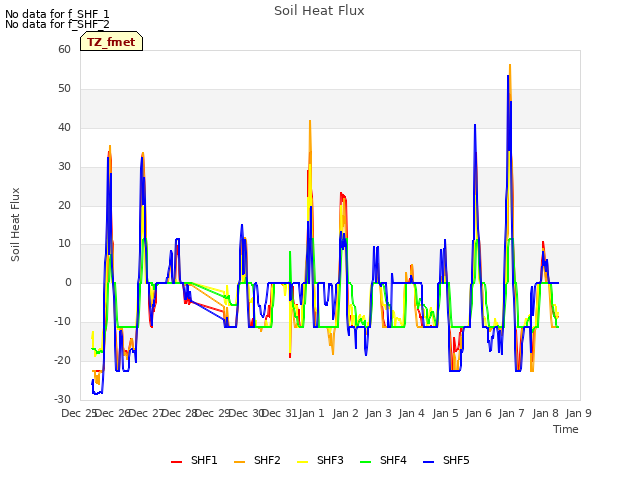Click the orange peak near 42 on Jan 1
Image resolution: width=640 pixels, height=480 pixels.
point(310,121)
